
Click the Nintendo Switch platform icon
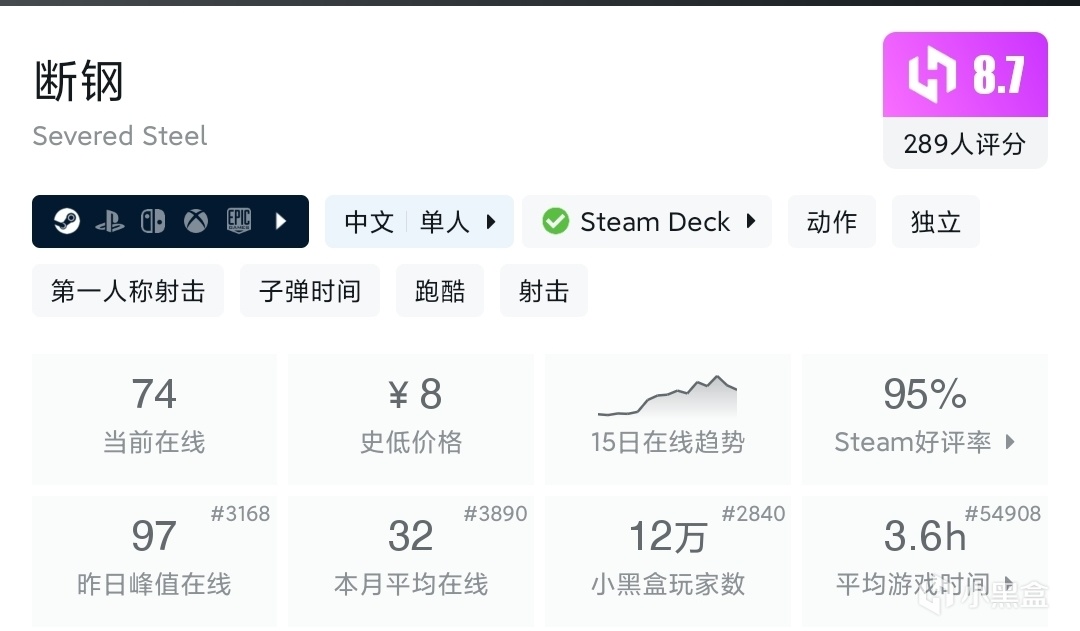click(x=153, y=222)
